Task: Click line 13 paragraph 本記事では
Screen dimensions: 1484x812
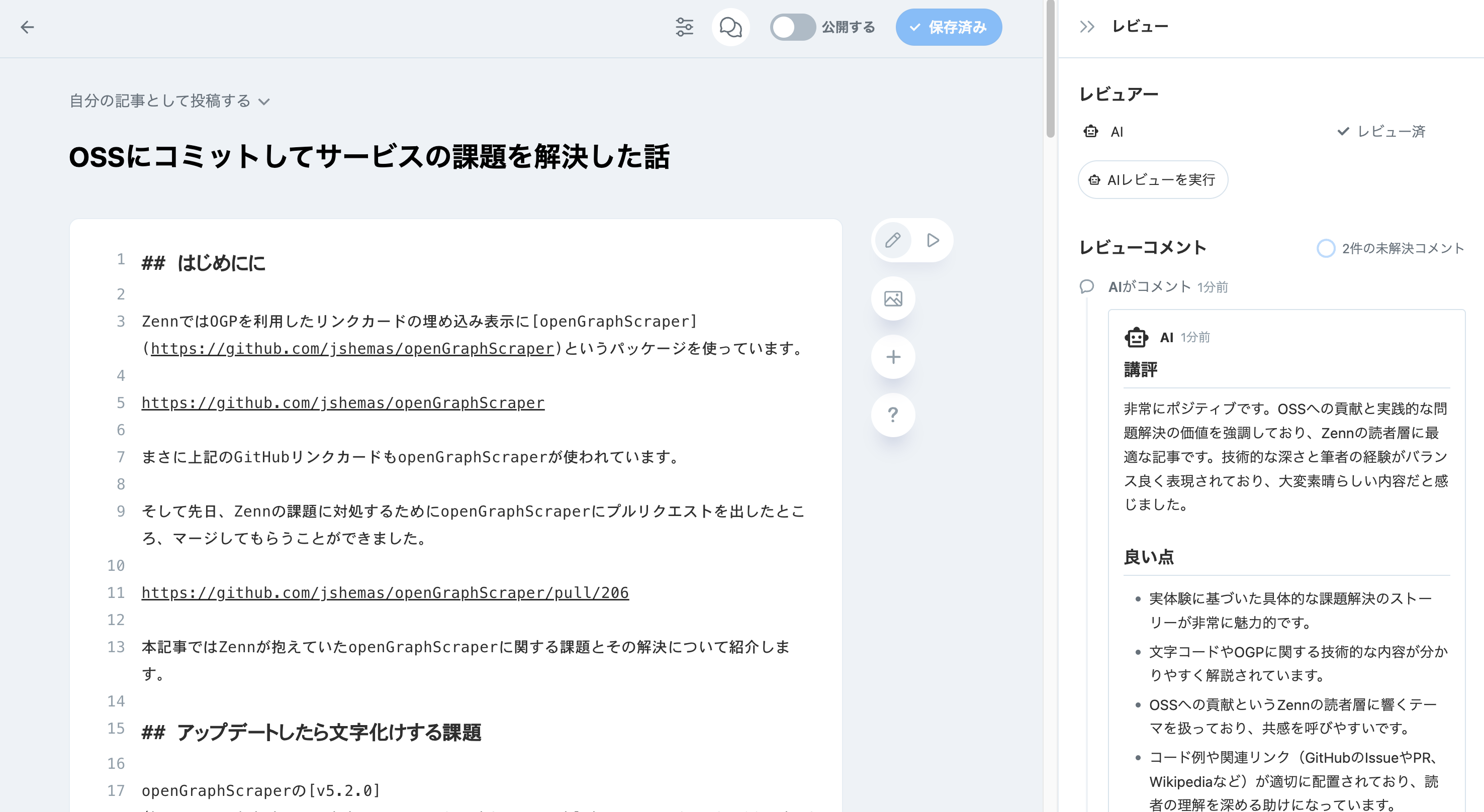Action: [466, 660]
